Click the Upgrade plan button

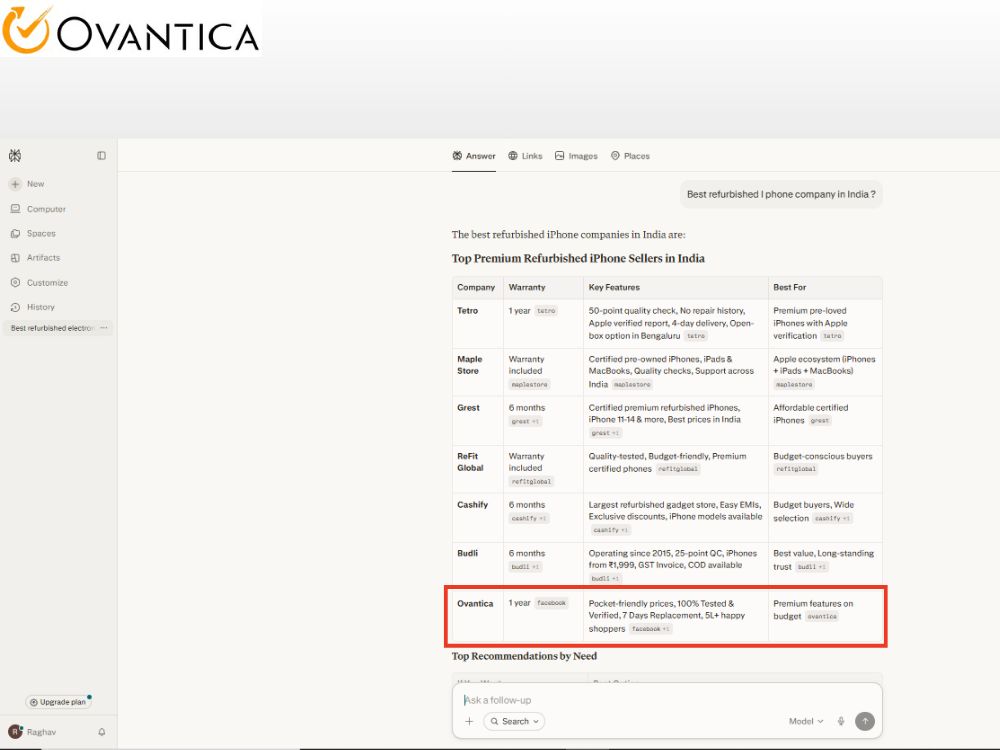coord(58,702)
